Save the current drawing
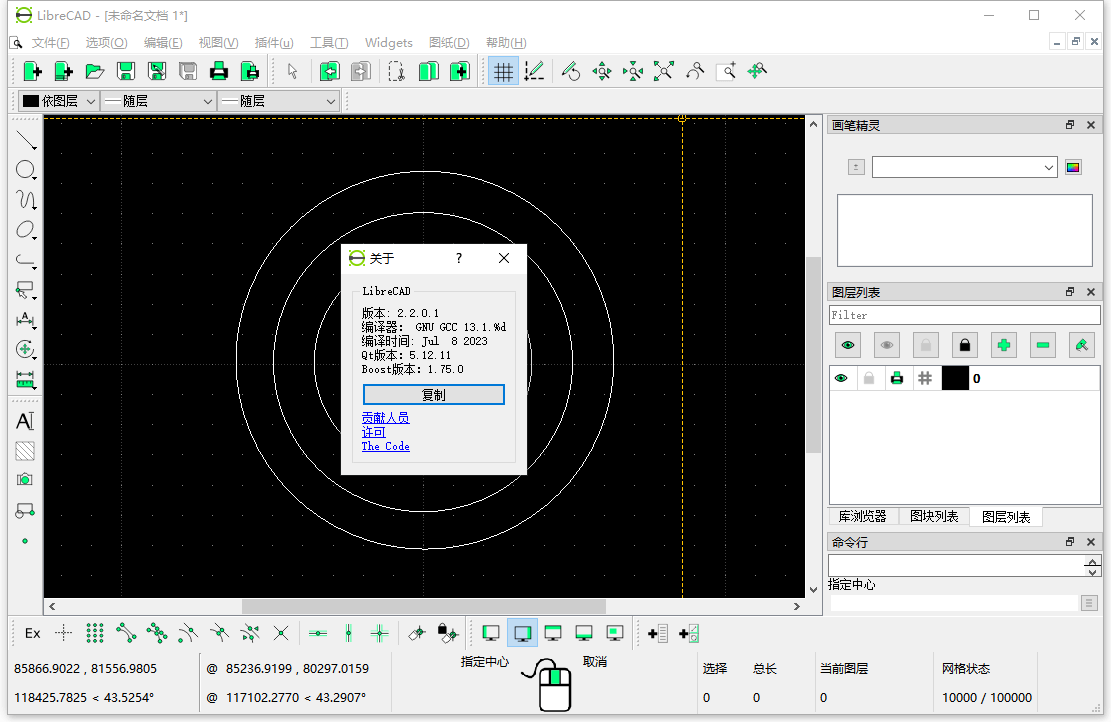The height and width of the screenshot is (722, 1111). click(126, 72)
